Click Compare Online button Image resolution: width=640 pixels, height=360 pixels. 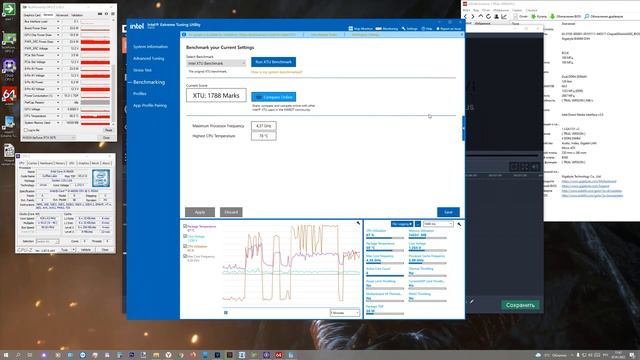(x=273, y=97)
